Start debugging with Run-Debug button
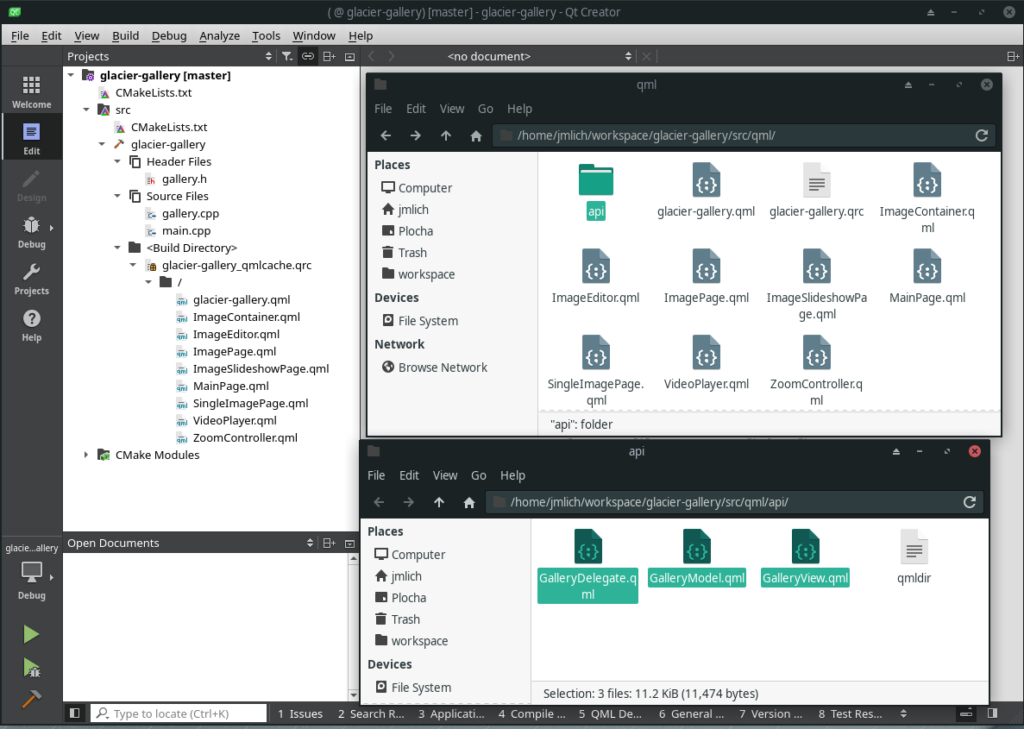 tap(31, 667)
